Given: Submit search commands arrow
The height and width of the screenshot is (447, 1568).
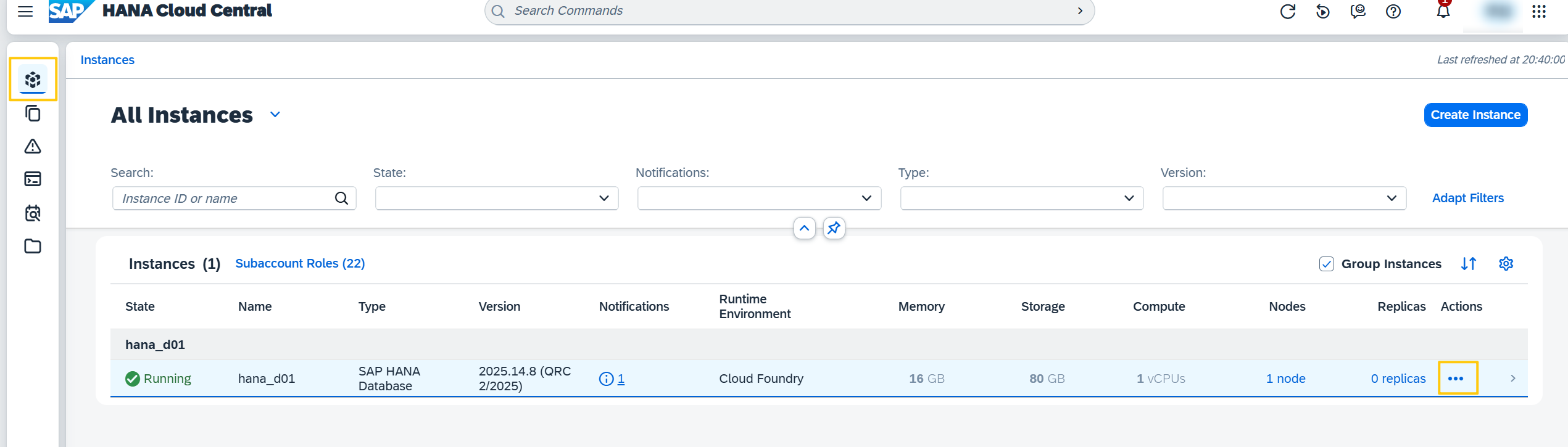Looking at the screenshot, I should tap(1080, 11).
